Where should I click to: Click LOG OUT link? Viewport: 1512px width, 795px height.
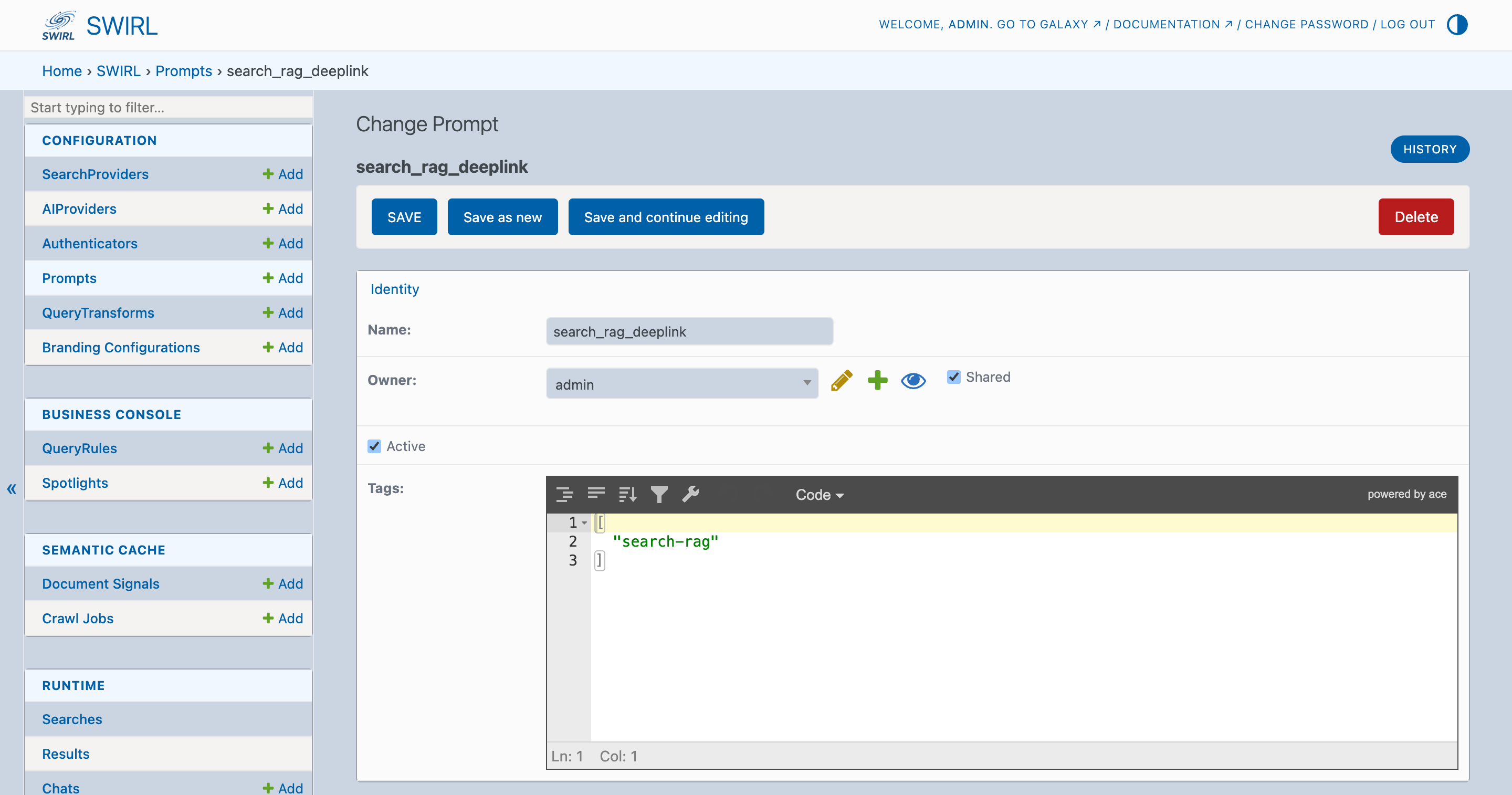pos(1408,25)
